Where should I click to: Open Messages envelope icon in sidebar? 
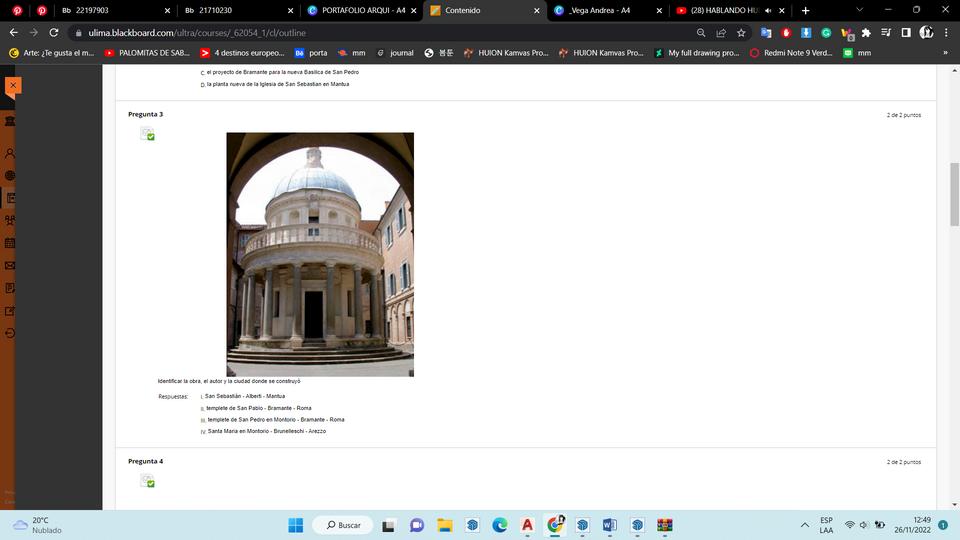point(10,266)
